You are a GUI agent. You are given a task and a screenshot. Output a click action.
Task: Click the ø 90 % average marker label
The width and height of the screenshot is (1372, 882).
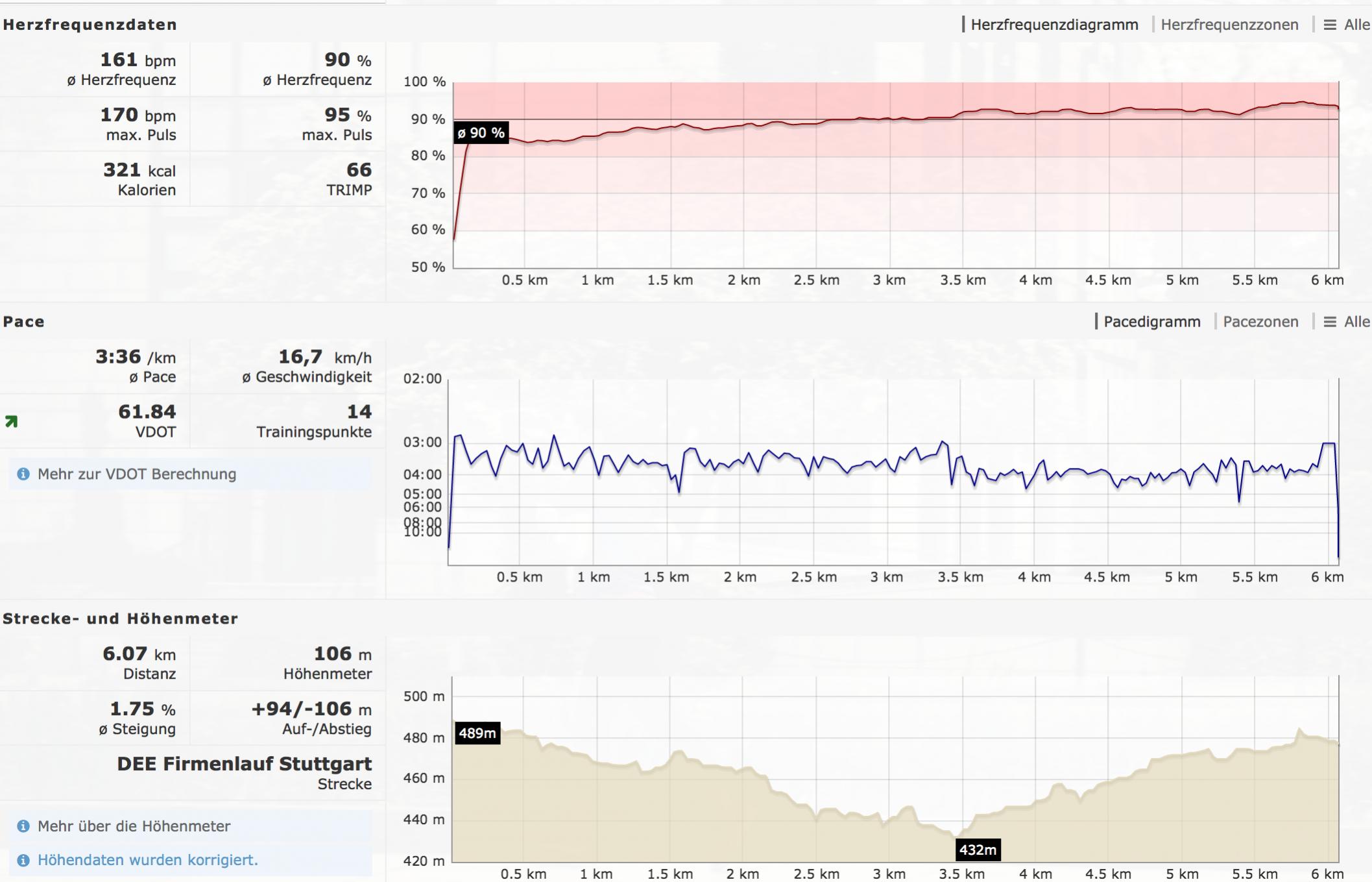(x=481, y=133)
